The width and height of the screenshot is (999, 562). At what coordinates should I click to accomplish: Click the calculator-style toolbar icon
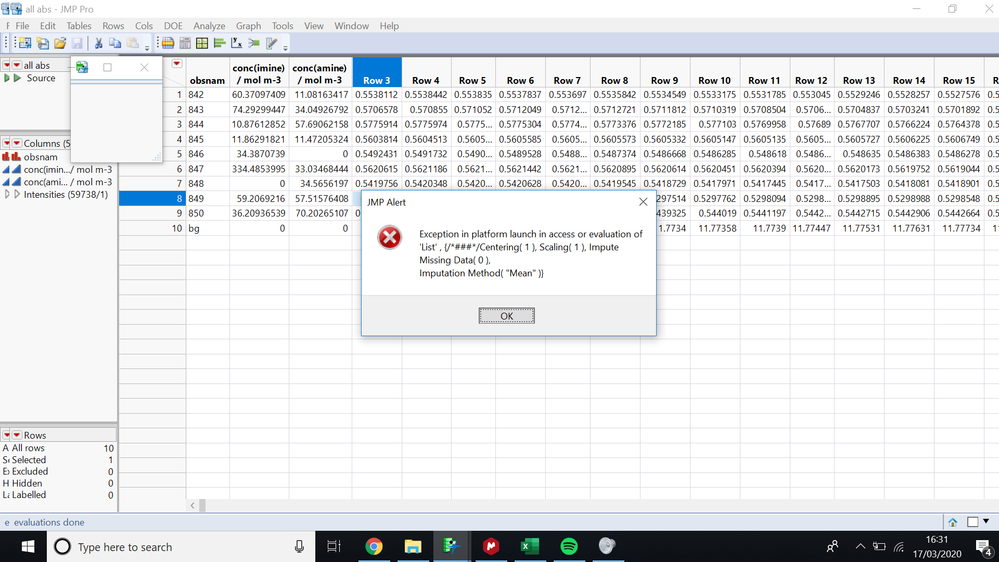pyautogui.click(x=185, y=43)
